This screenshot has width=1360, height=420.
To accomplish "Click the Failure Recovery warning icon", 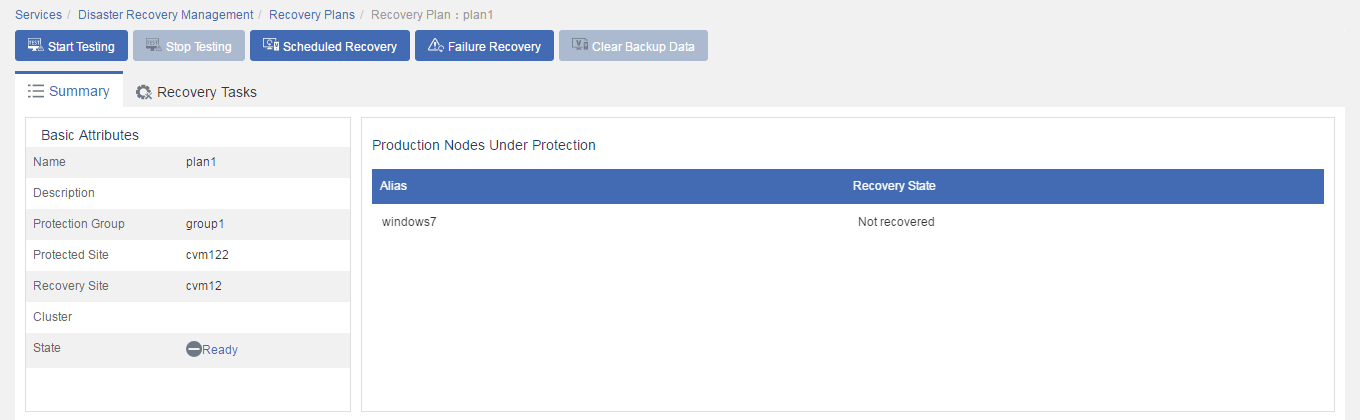I will pyautogui.click(x=435, y=46).
